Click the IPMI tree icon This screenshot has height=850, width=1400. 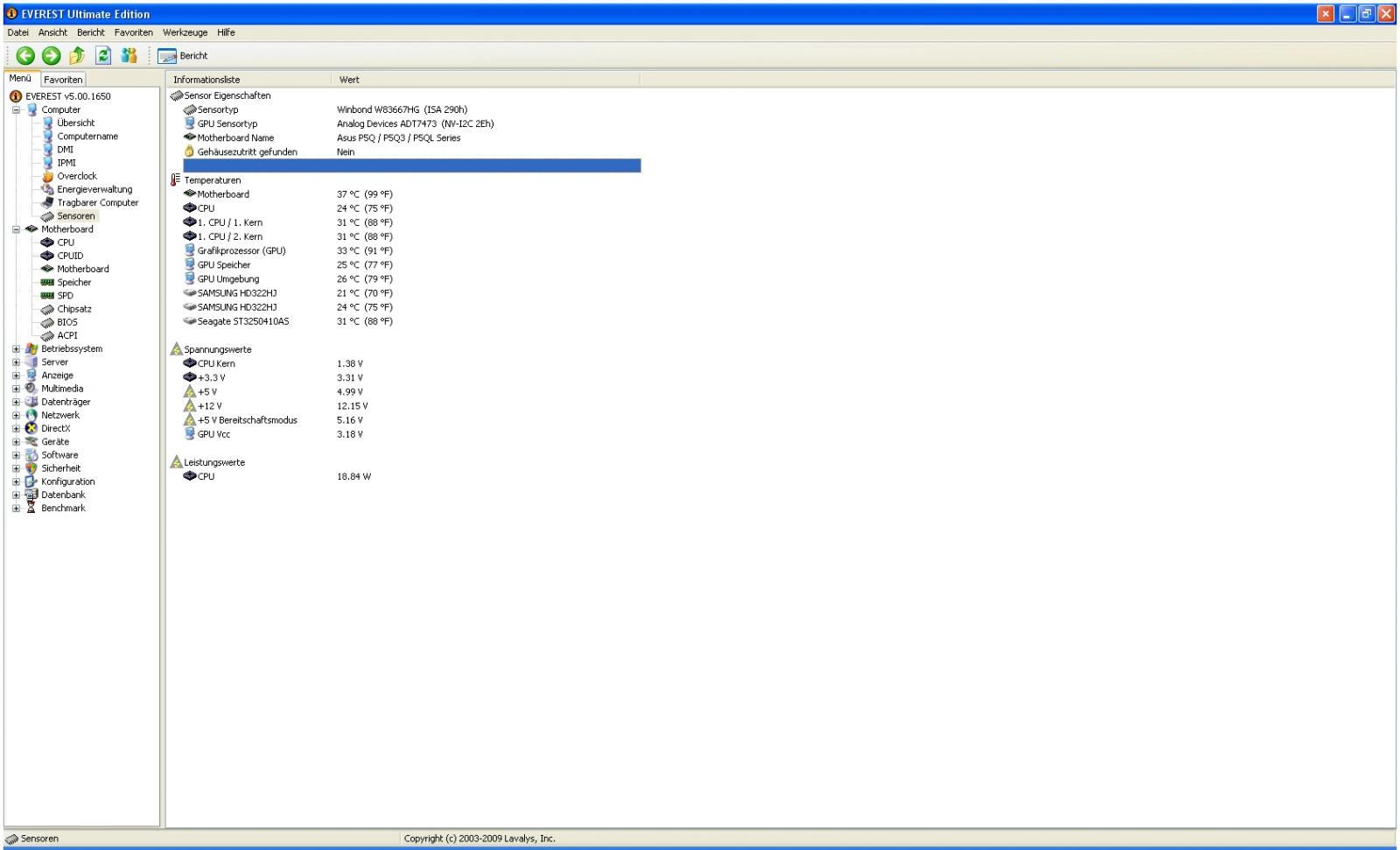47,163
